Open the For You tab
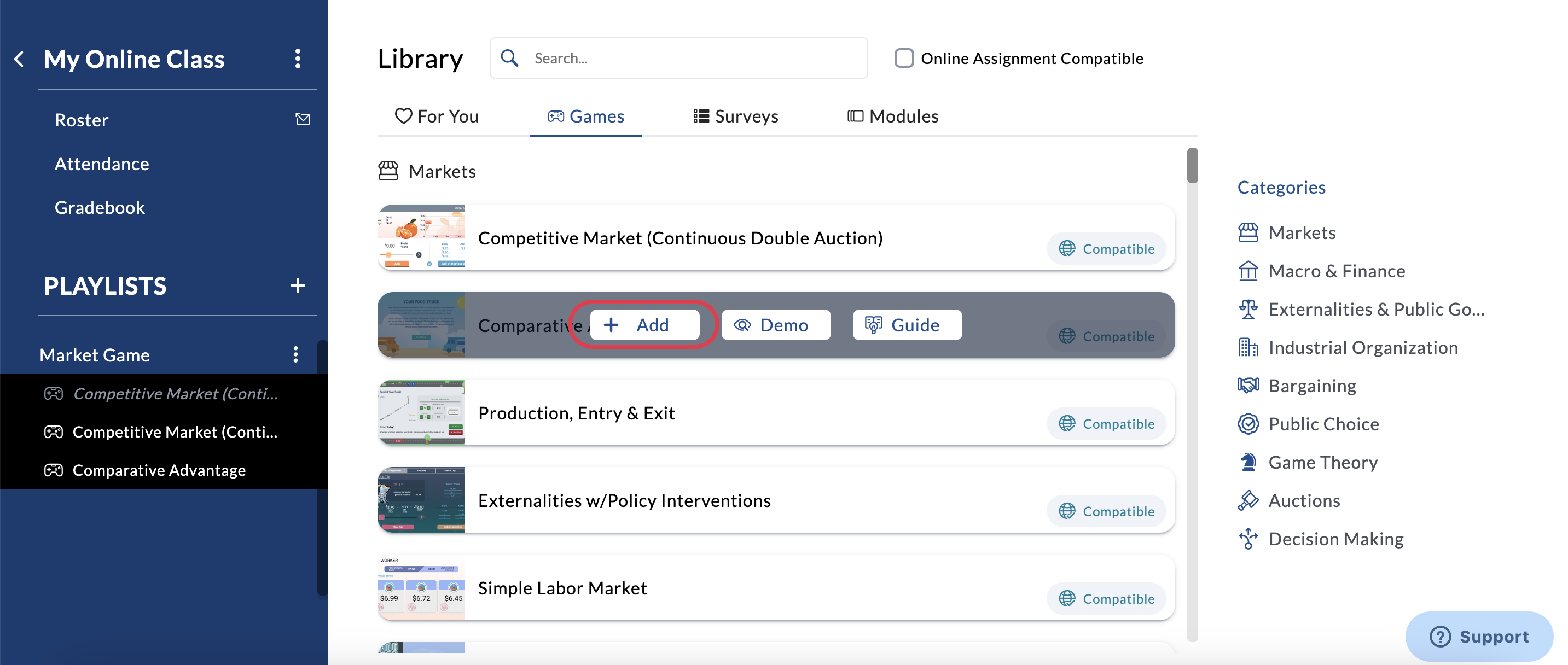 coord(437,115)
